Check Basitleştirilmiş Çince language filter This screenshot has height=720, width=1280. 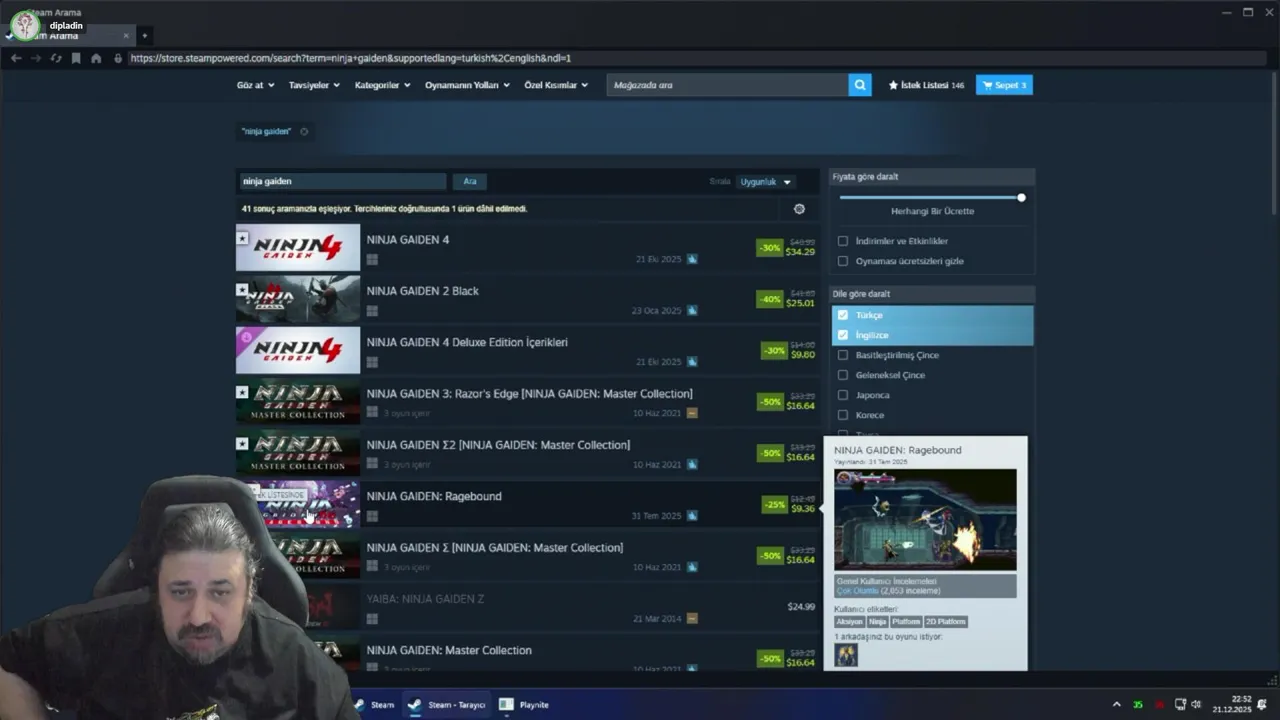point(843,355)
